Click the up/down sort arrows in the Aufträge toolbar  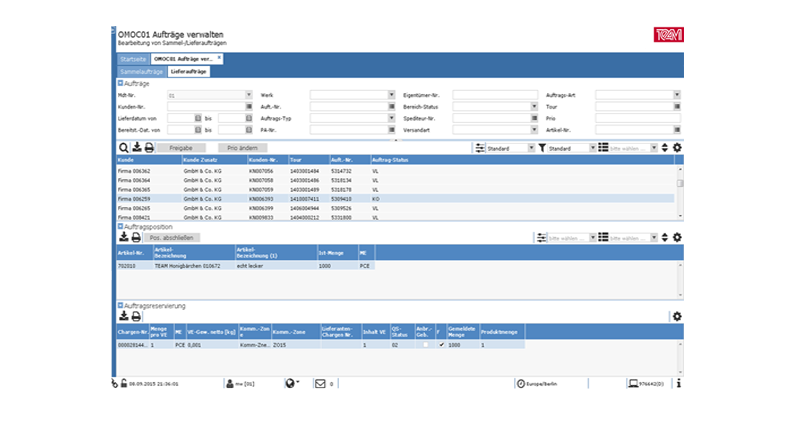pos(664,148)
